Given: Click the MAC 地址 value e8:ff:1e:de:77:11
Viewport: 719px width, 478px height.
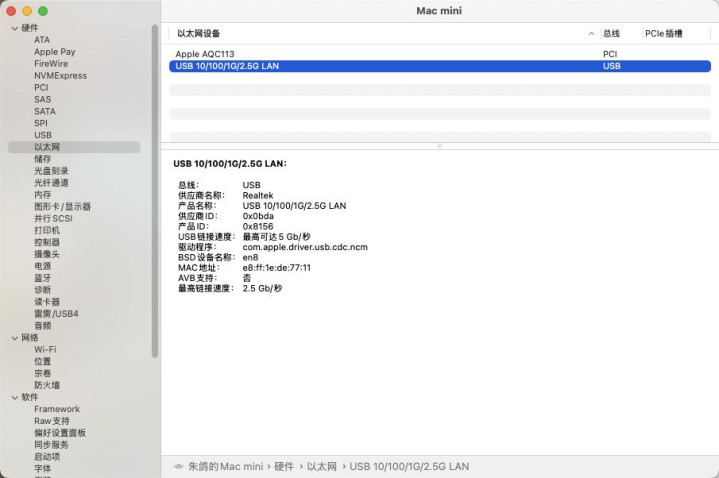Looking at the screenshot, I should 277,268.
